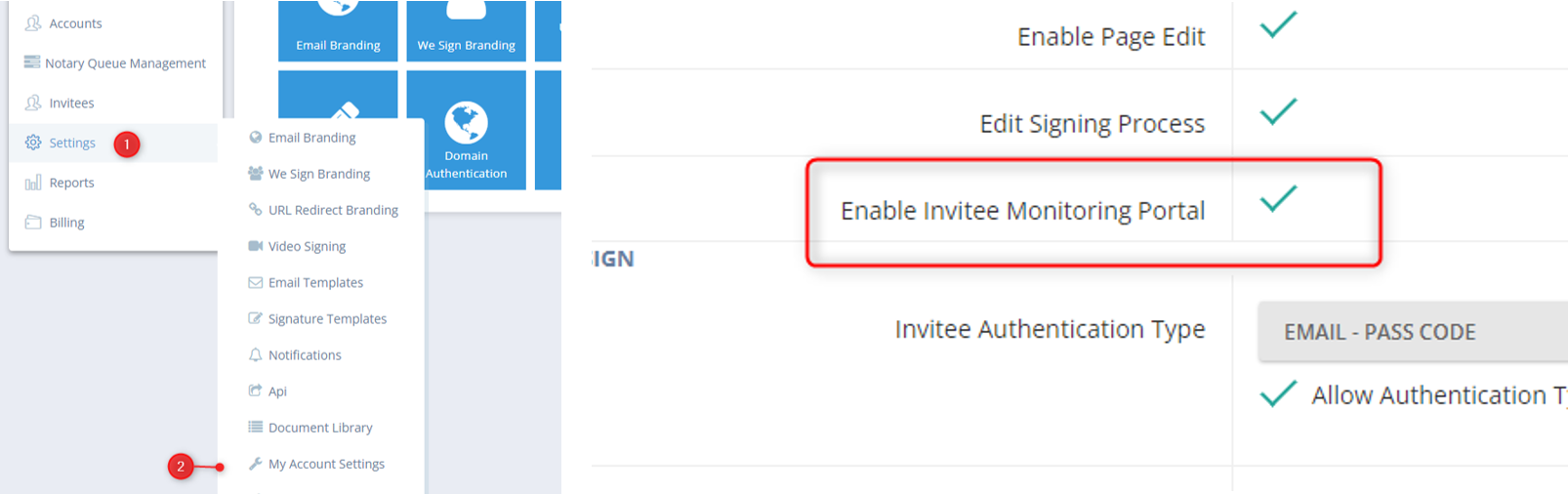Toggle the Allow Authentication checkmark
1568x494 pixels.
point(1277,393)
